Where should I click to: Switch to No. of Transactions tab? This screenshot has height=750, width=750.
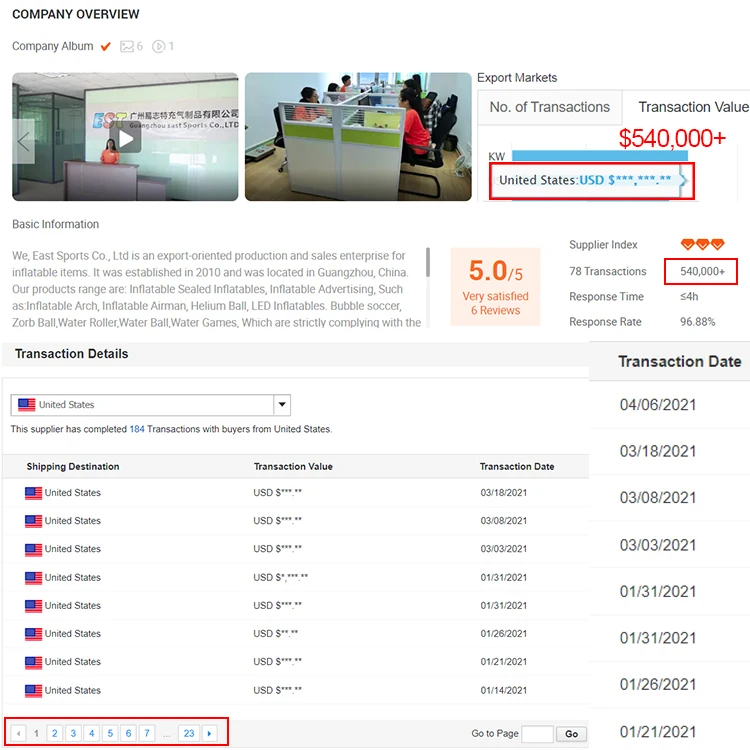549,108
